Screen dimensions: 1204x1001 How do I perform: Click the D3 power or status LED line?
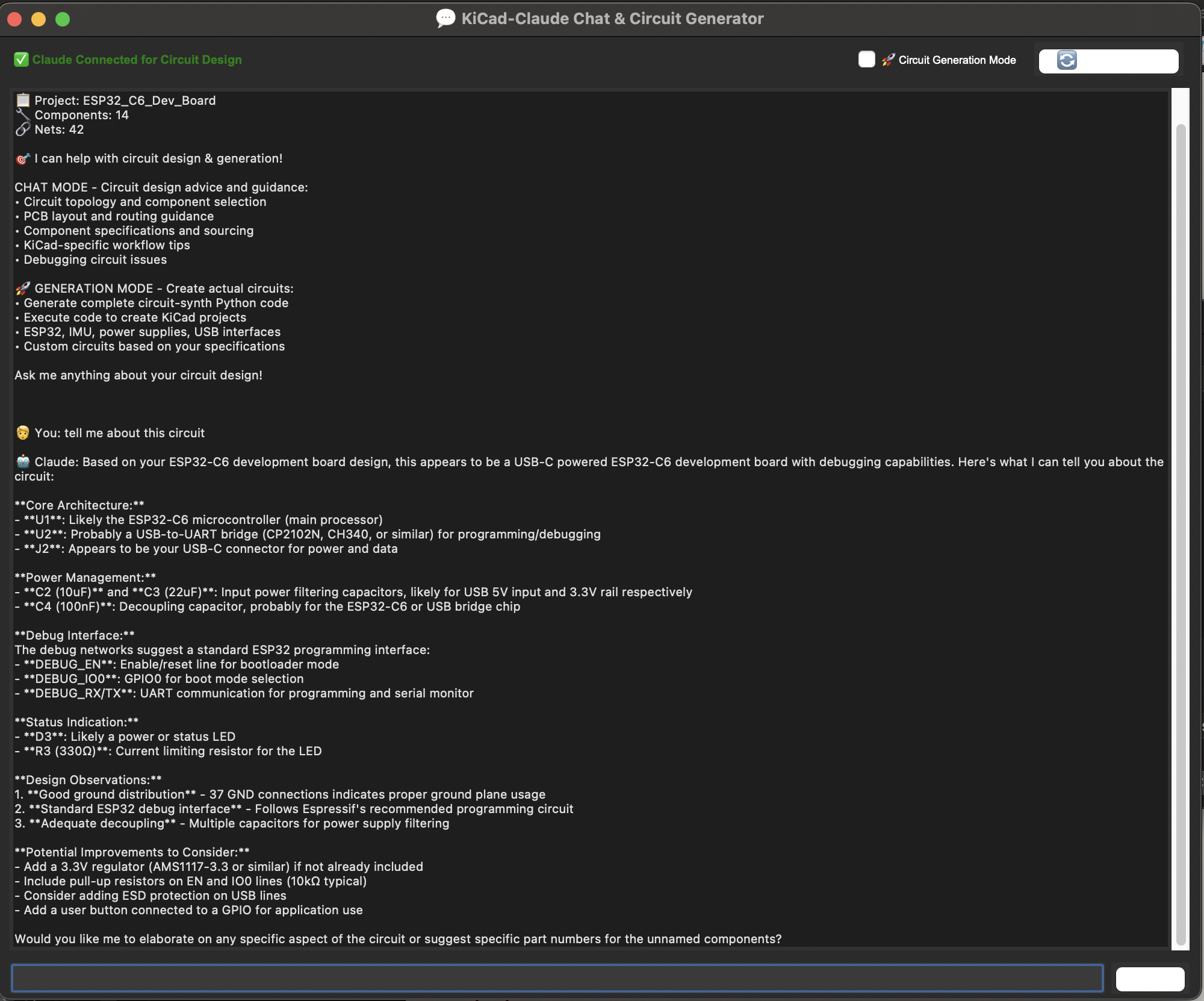[125, 737]
